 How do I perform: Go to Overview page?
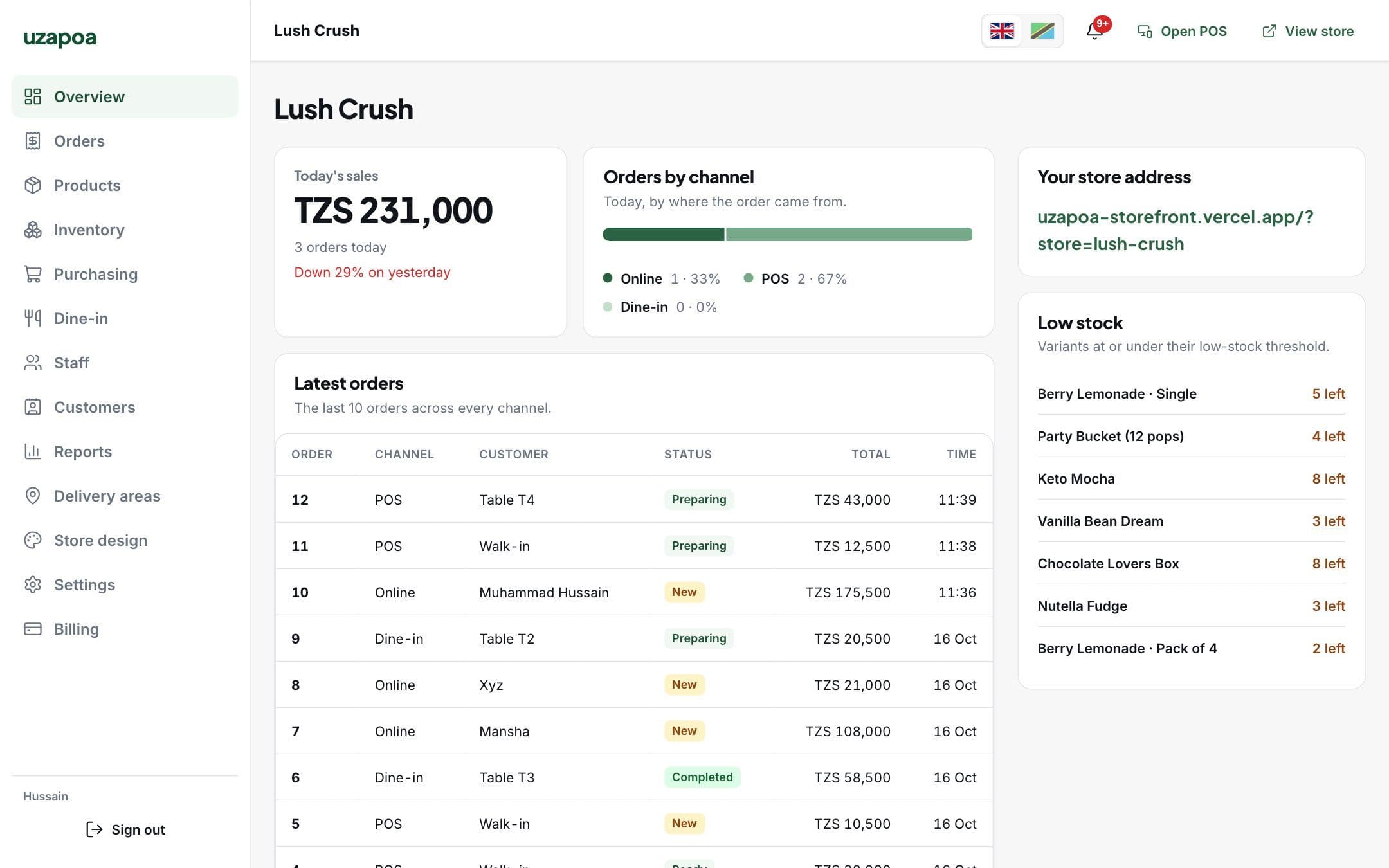(x=125, y=96)
